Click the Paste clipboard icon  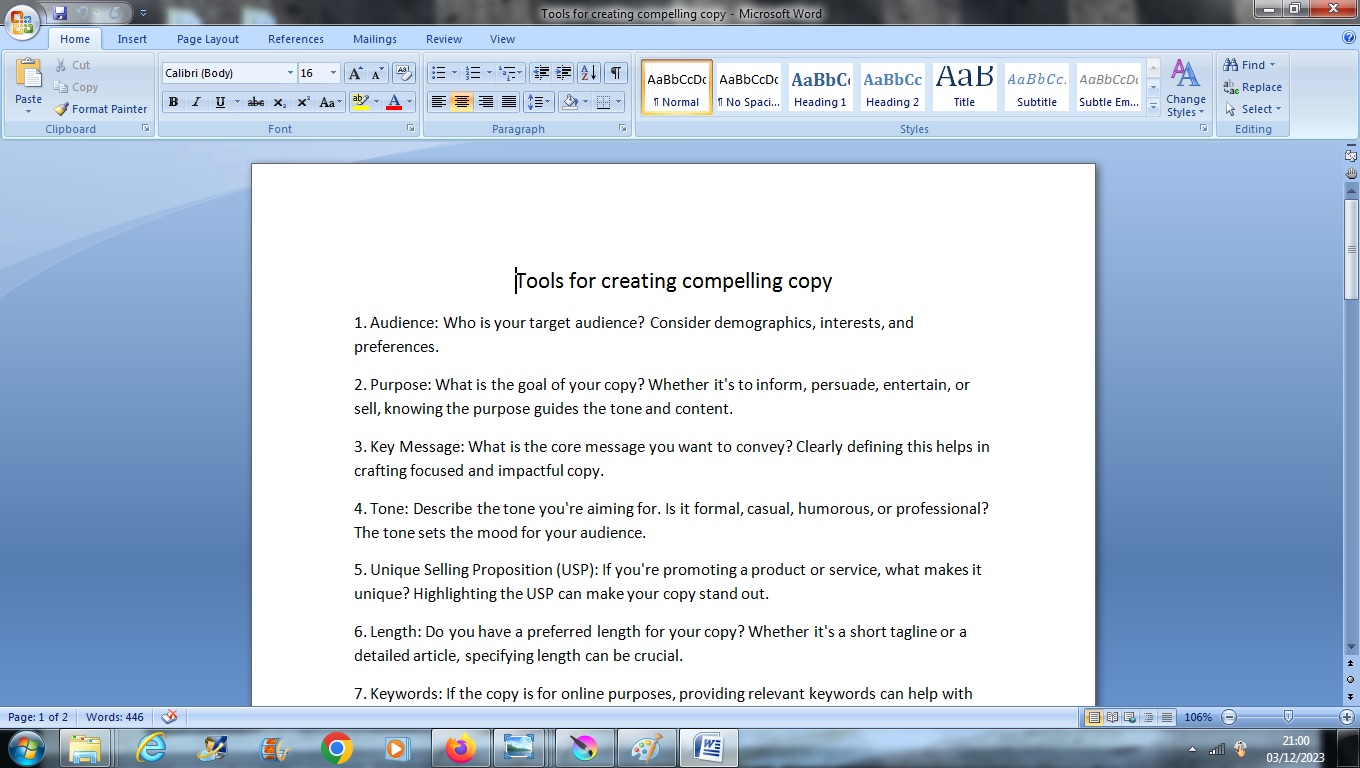pos(29,78)
